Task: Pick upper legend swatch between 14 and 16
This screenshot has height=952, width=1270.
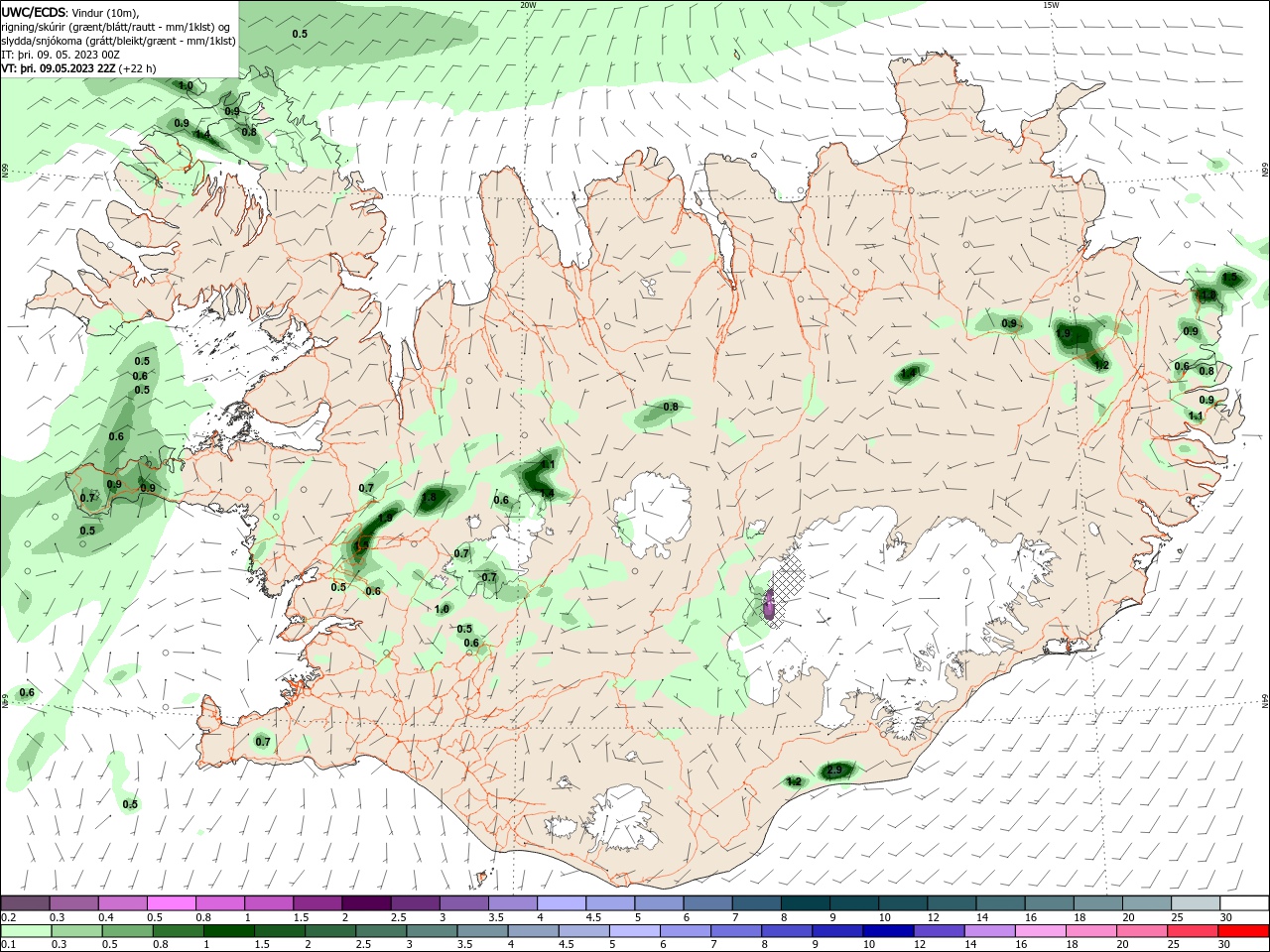Action: tap(998, 902)
